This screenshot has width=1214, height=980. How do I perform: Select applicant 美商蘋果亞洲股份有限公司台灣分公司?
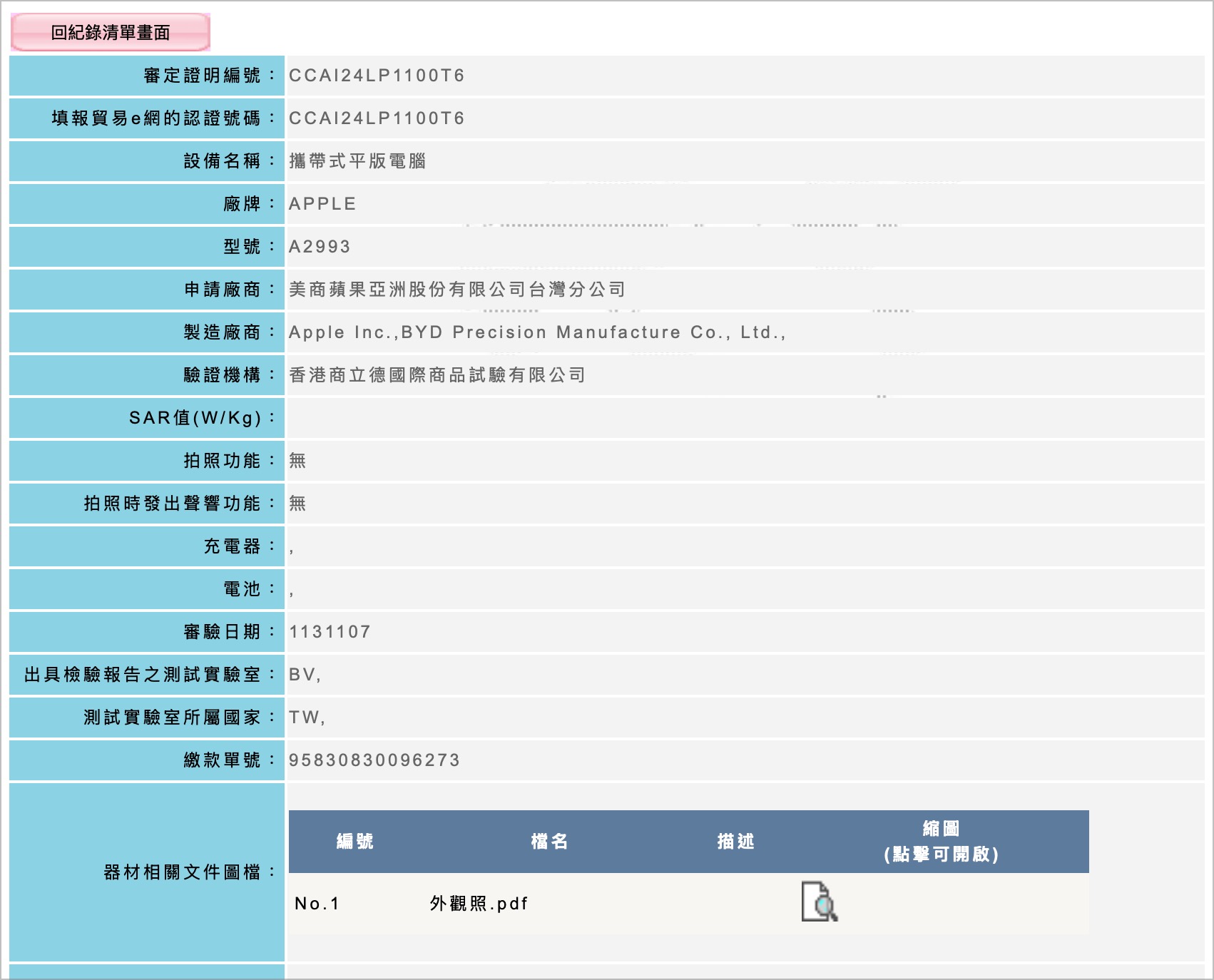coord(457,290)
